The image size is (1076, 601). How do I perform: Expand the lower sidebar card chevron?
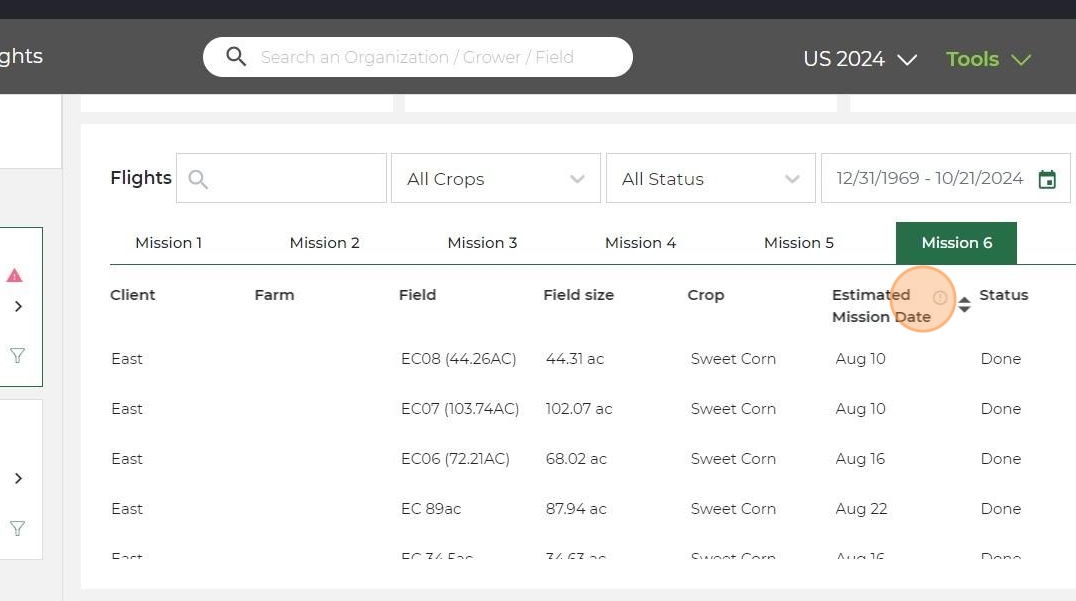pyautogui.click(x=18, y=478)
